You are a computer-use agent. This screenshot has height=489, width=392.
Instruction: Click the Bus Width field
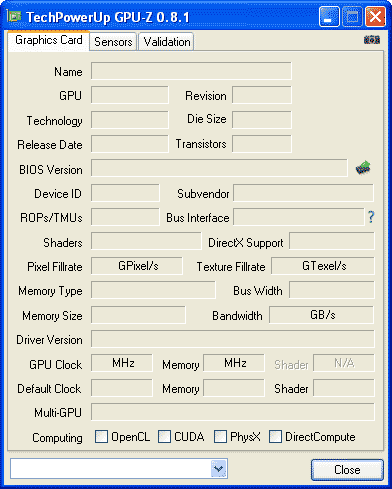click(332, 290)
